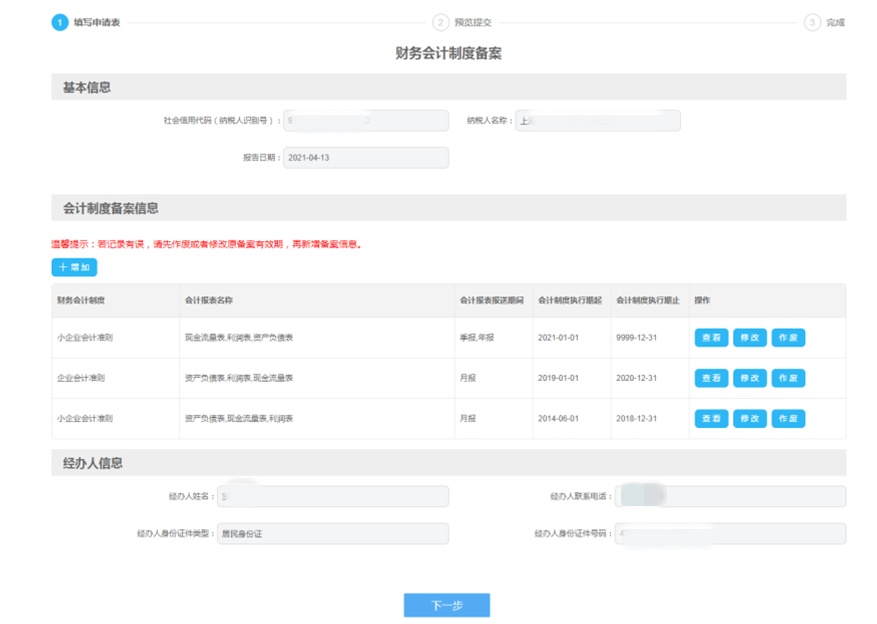
Task: Focus the 经办人联系电话 field
Action: pos(730,497)
